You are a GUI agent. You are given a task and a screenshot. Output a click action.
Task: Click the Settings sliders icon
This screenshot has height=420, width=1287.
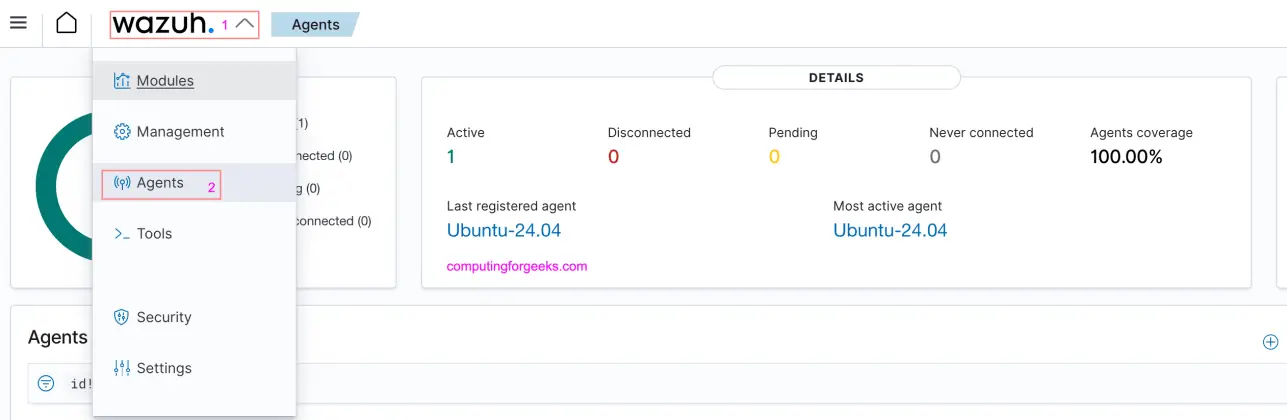pos(122,368)
